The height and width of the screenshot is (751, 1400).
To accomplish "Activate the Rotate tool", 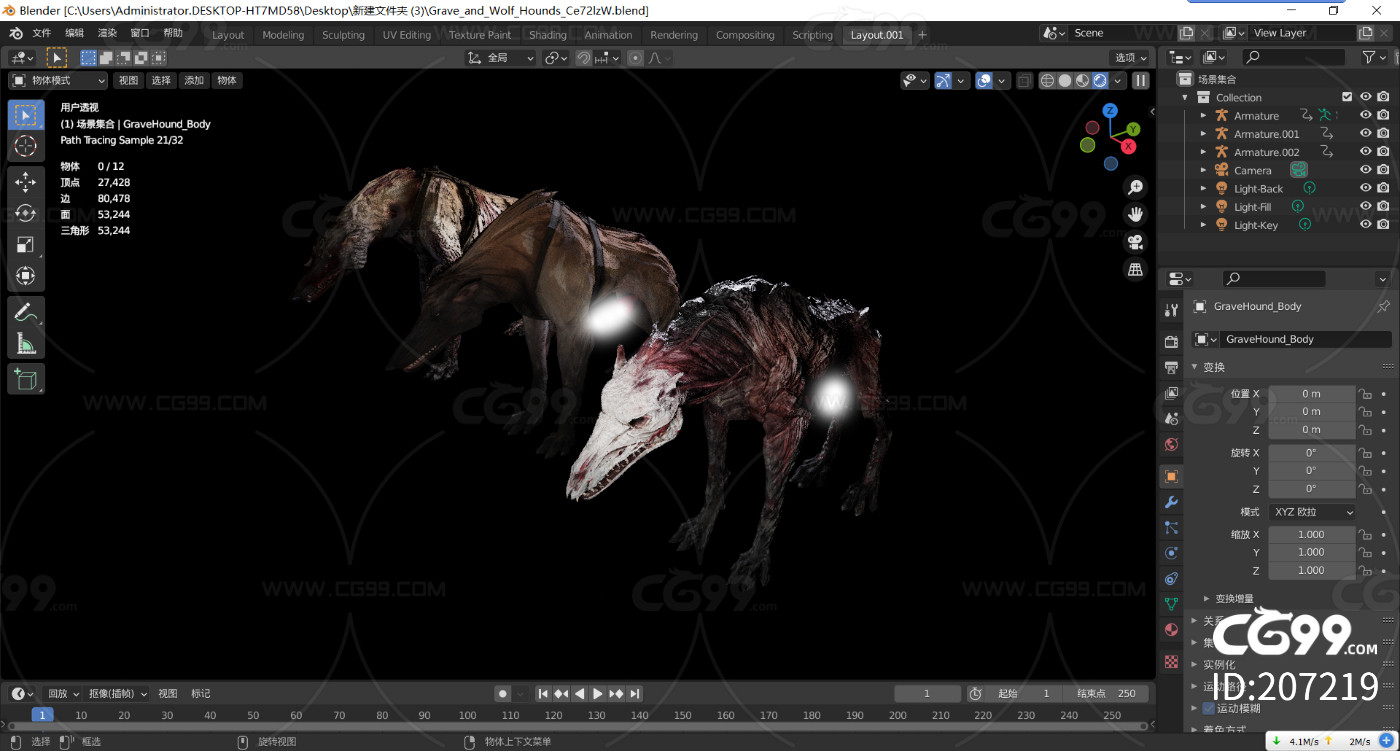I will coord(26,213).
